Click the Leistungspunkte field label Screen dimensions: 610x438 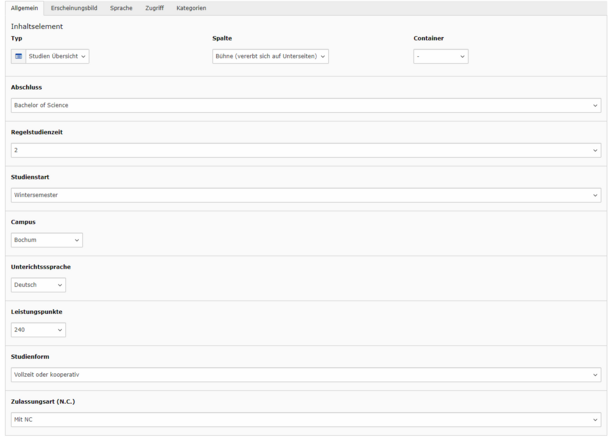[x=37, y=312]
